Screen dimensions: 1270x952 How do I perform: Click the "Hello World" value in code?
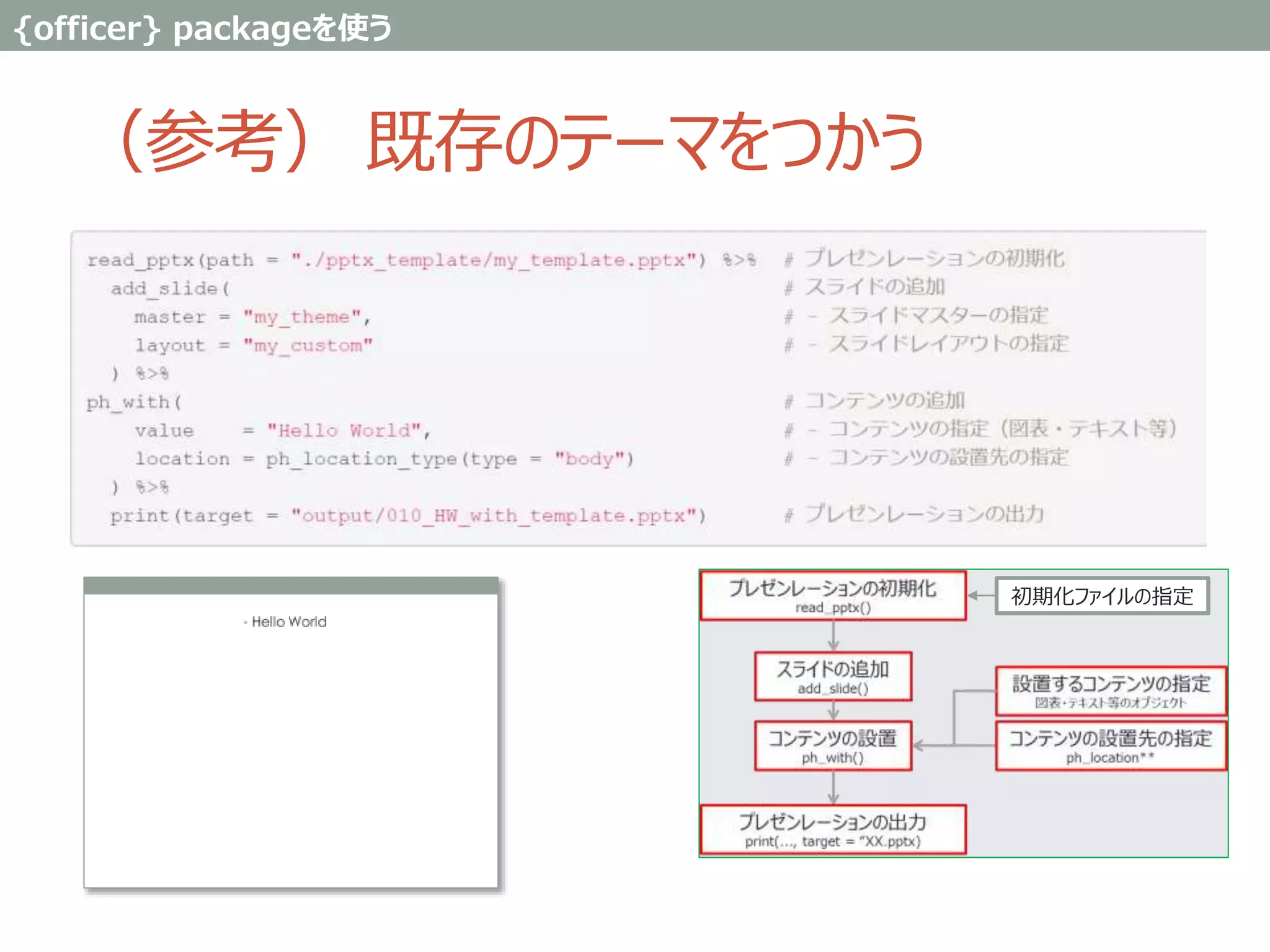coord(344,430)
